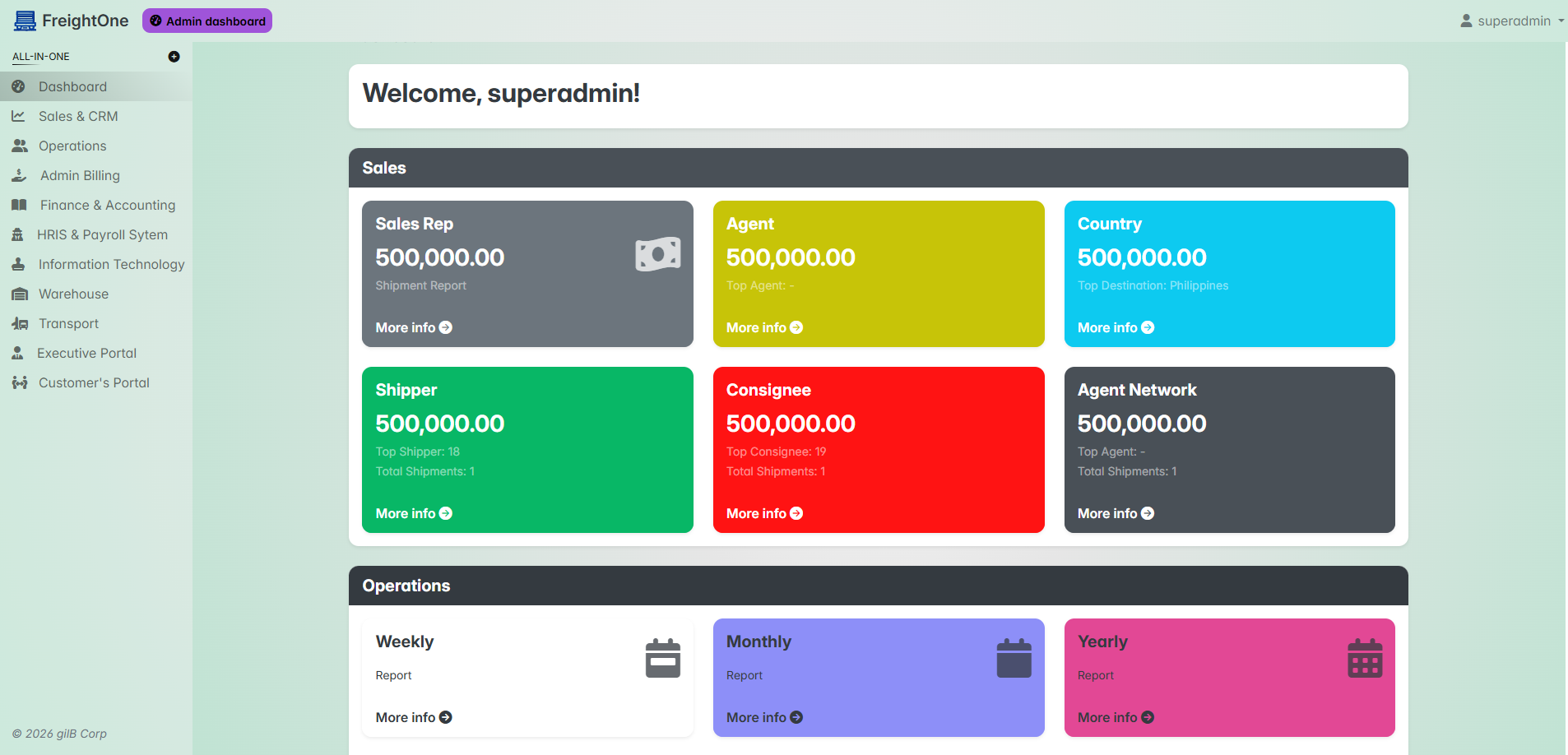Image resolution: width=1568 pixels, height=755 pixels.
Task: Click the FreightOne logo icon
Action: (x=25, y=21)
